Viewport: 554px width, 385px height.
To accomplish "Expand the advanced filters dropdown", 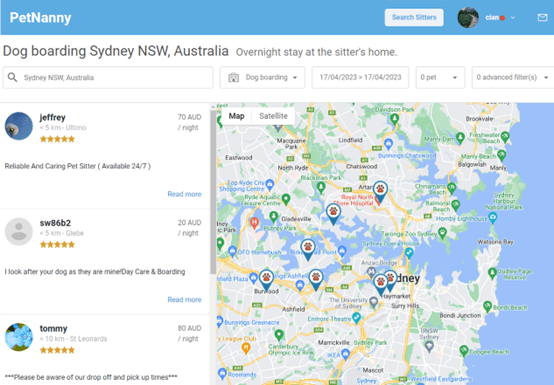I will [x=513, y=77].
